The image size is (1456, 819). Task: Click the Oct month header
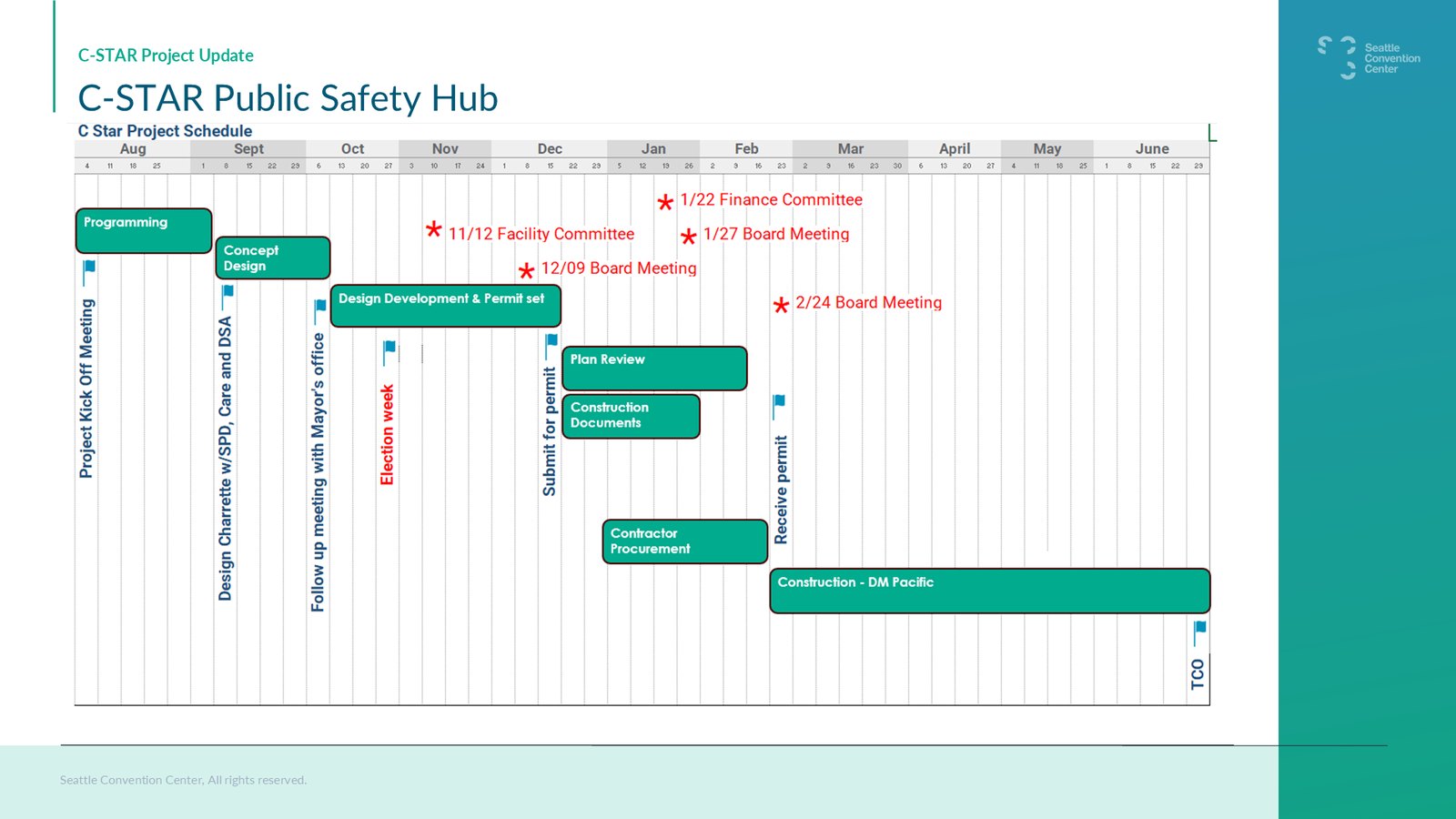click(353, 148)
